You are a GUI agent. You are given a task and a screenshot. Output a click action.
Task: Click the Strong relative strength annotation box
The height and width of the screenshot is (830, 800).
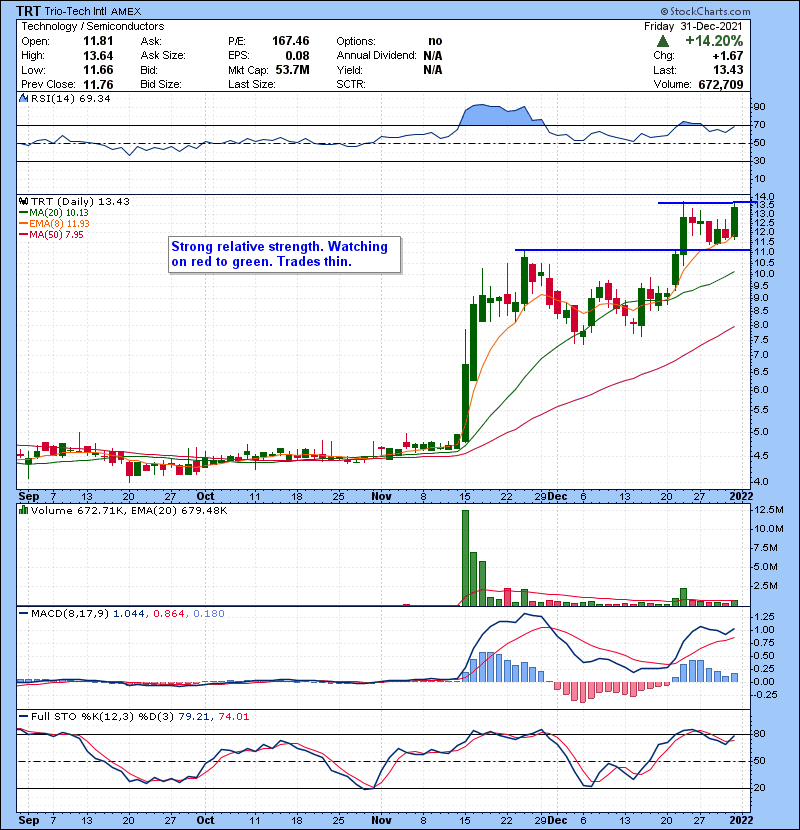point(284,255)
